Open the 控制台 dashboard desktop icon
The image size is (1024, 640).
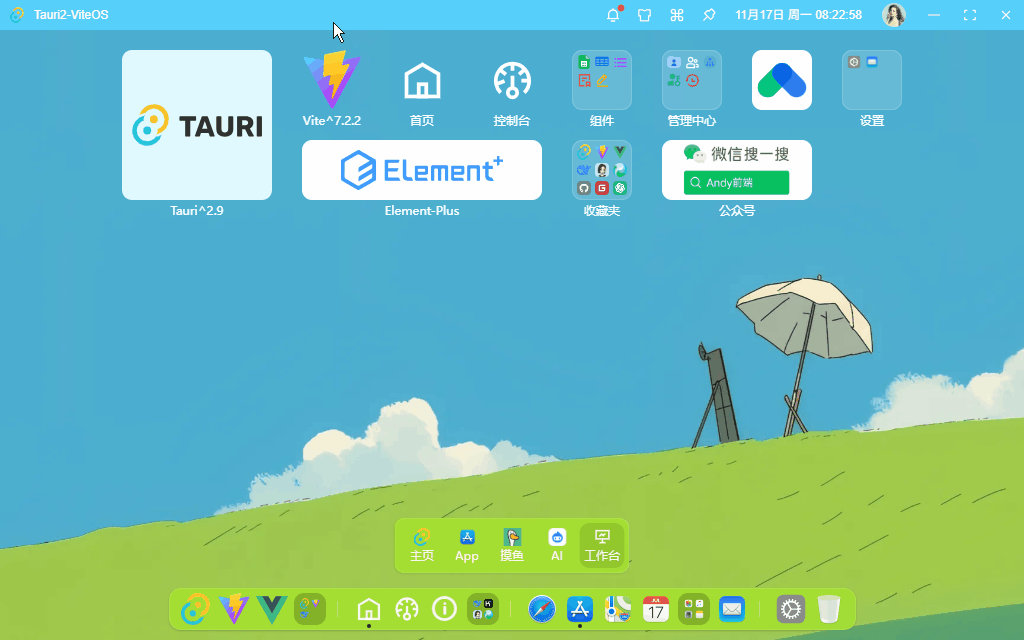(512, 80)
